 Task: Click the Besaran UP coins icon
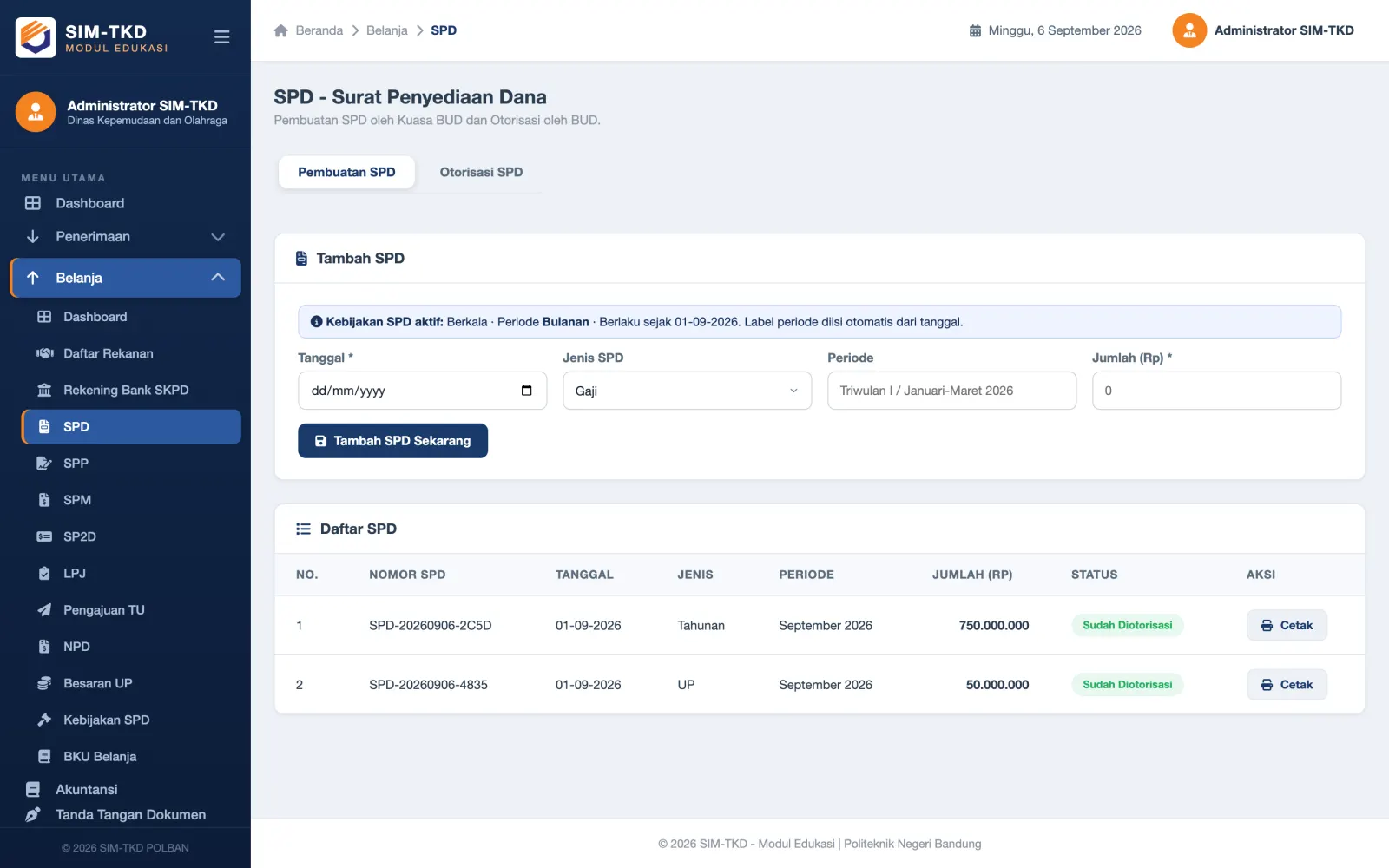[x=44, y=683]
